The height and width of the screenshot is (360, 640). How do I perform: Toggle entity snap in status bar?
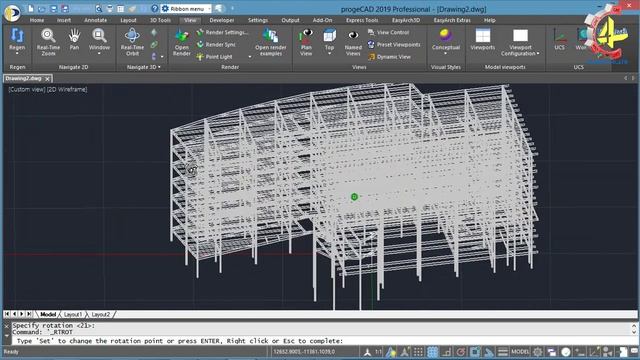tap(475, 351)
